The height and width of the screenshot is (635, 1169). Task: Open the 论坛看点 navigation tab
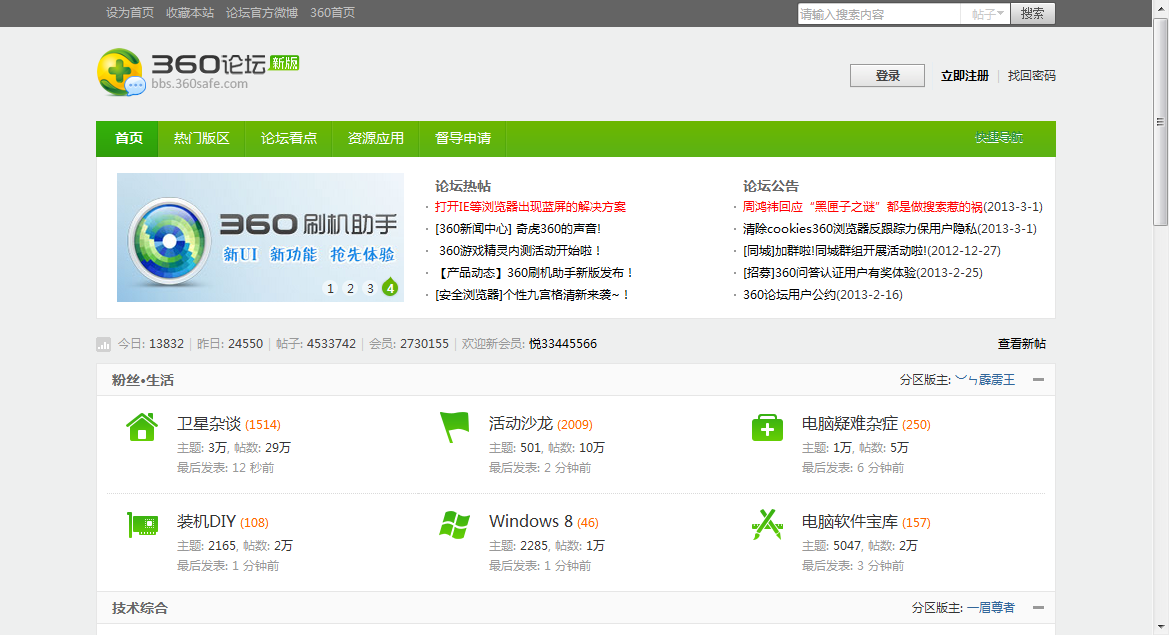289,139
